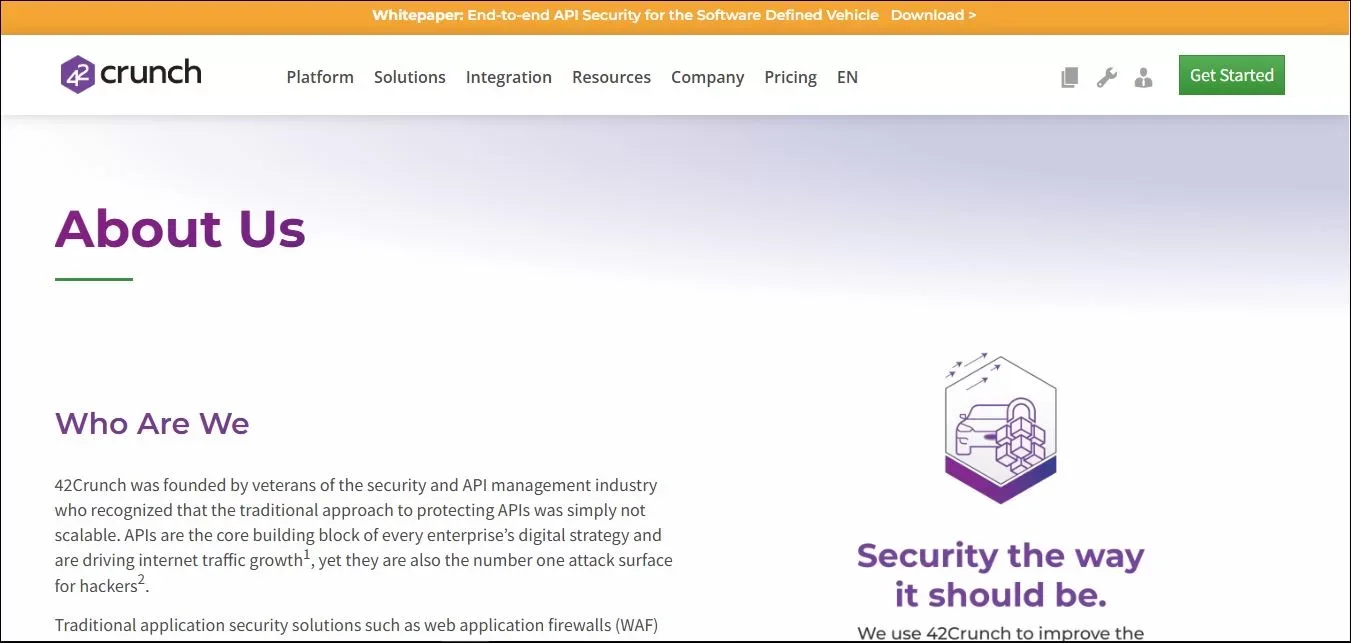This screenshot has width=1351, height=643.
Task: Open the EN language selector
Action: [847, 77]
